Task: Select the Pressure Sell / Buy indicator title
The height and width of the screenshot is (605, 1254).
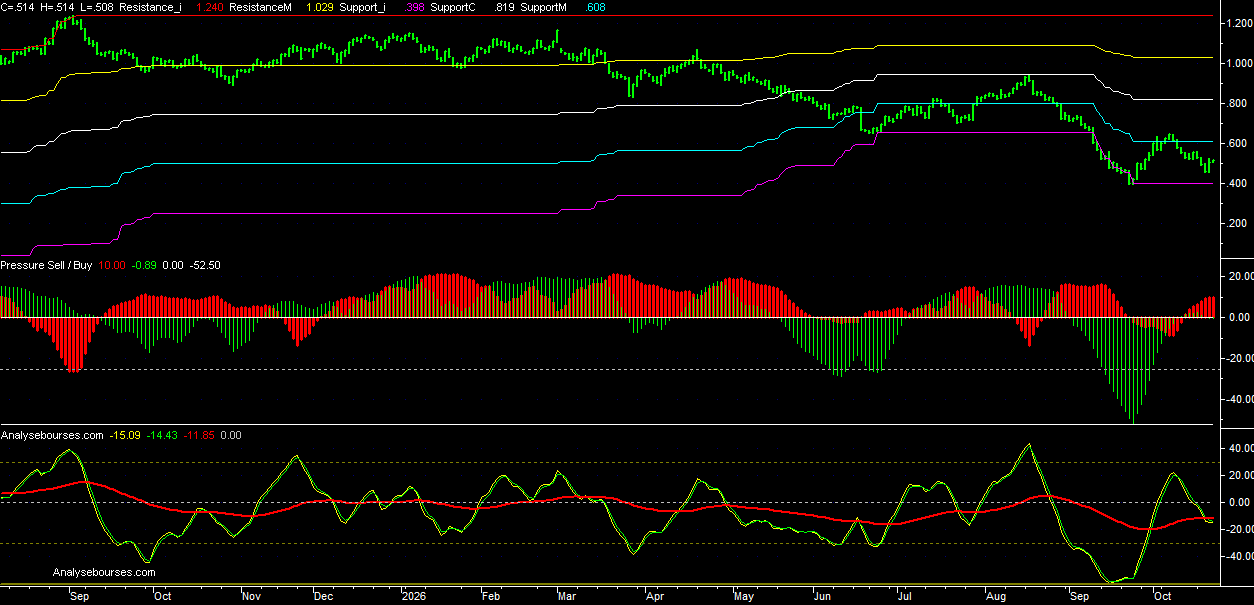Action: pos(48,265)
